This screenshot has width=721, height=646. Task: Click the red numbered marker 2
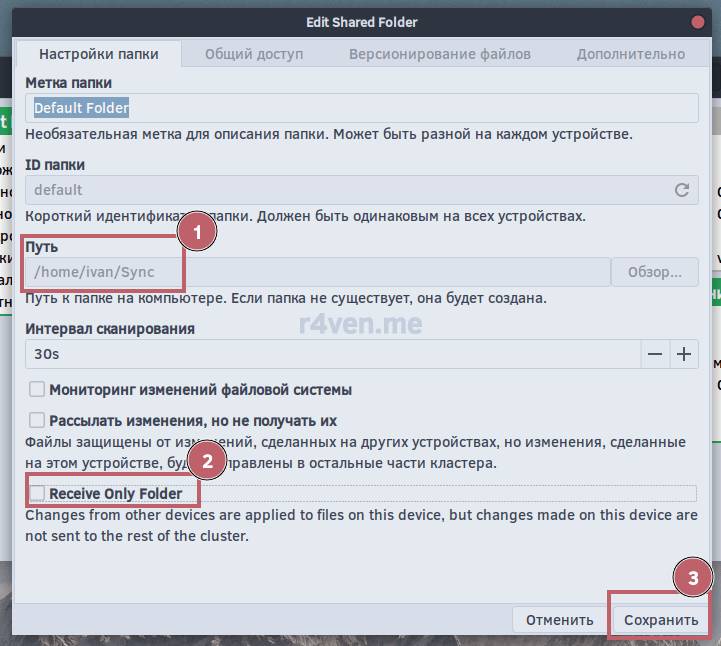click(207, 461)
